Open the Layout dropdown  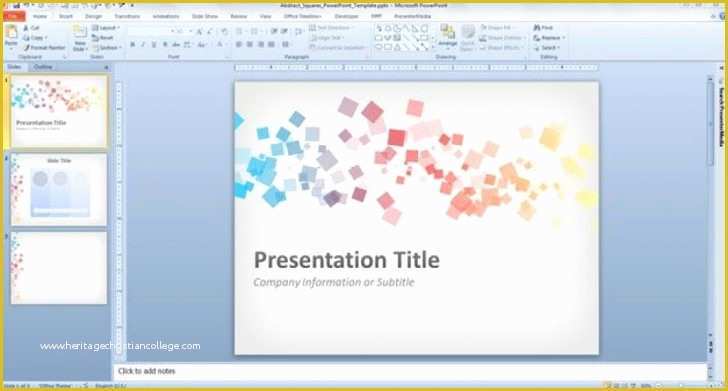[106, 28]
